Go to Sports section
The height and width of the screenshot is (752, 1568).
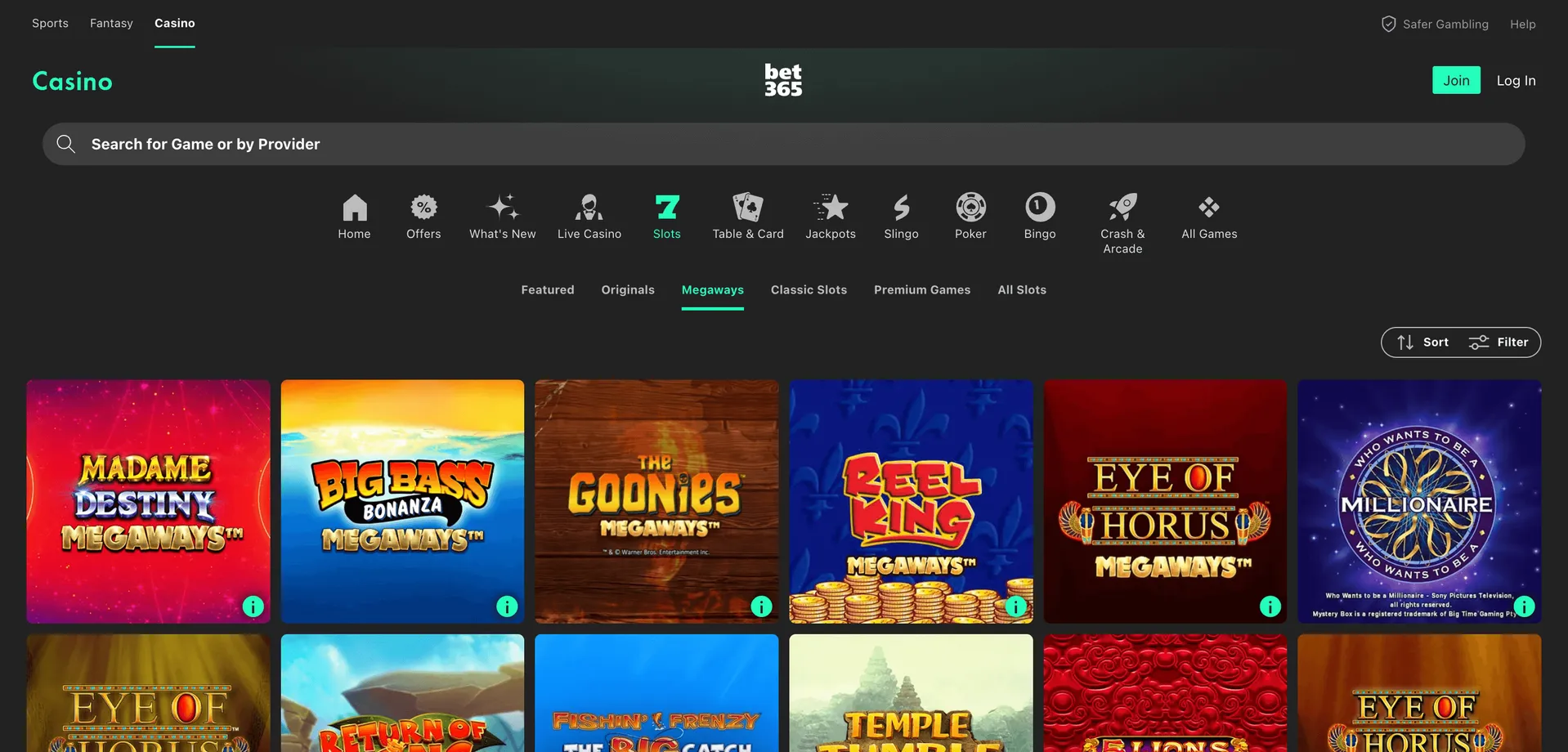tap(50, 24)
